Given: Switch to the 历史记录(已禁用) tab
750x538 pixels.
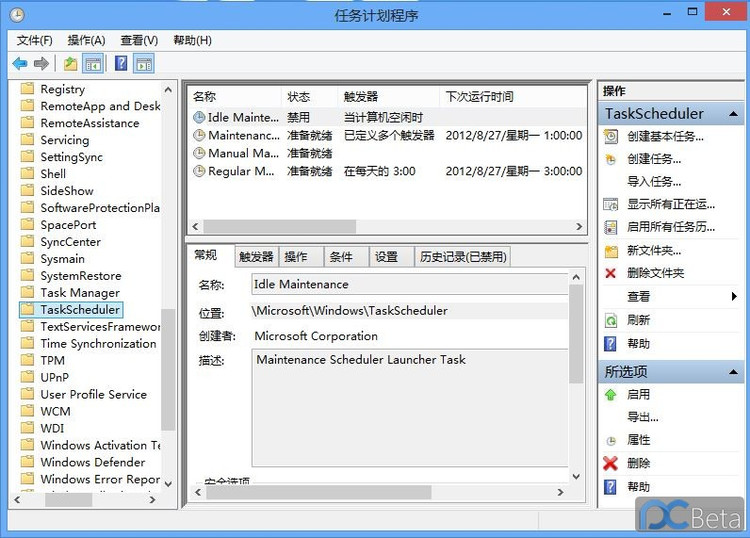Looking at the screenshot, I should tap(463, 257).
